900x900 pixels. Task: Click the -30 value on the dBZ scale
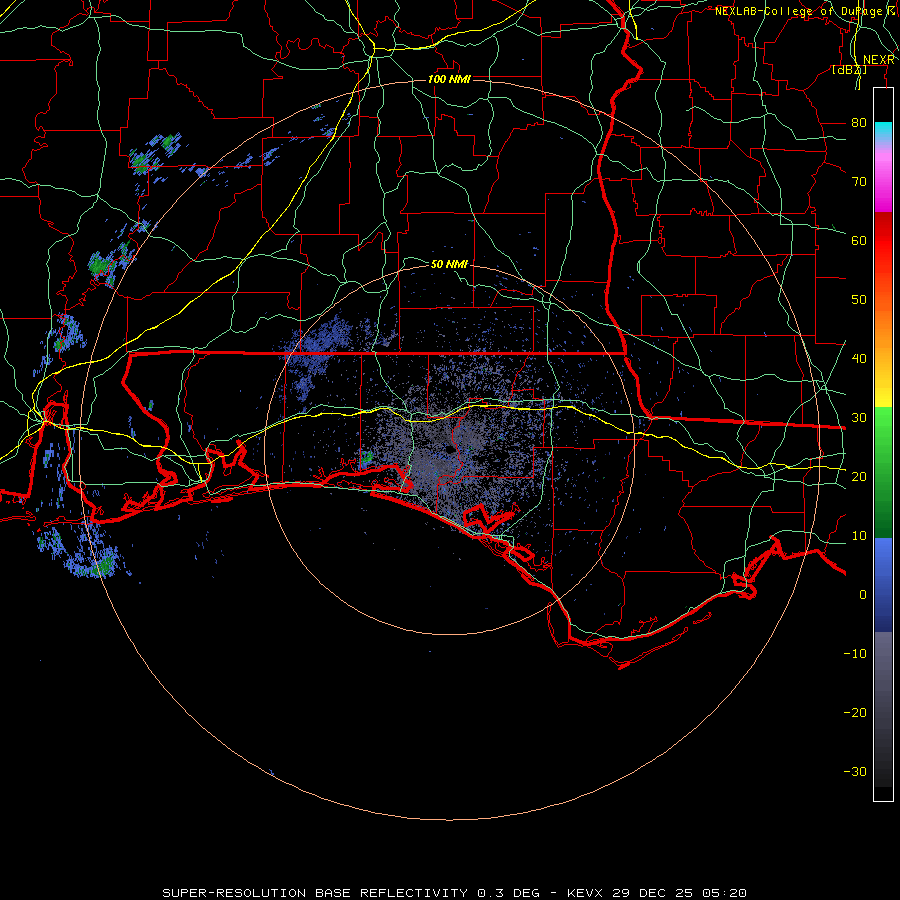[855, 772]
